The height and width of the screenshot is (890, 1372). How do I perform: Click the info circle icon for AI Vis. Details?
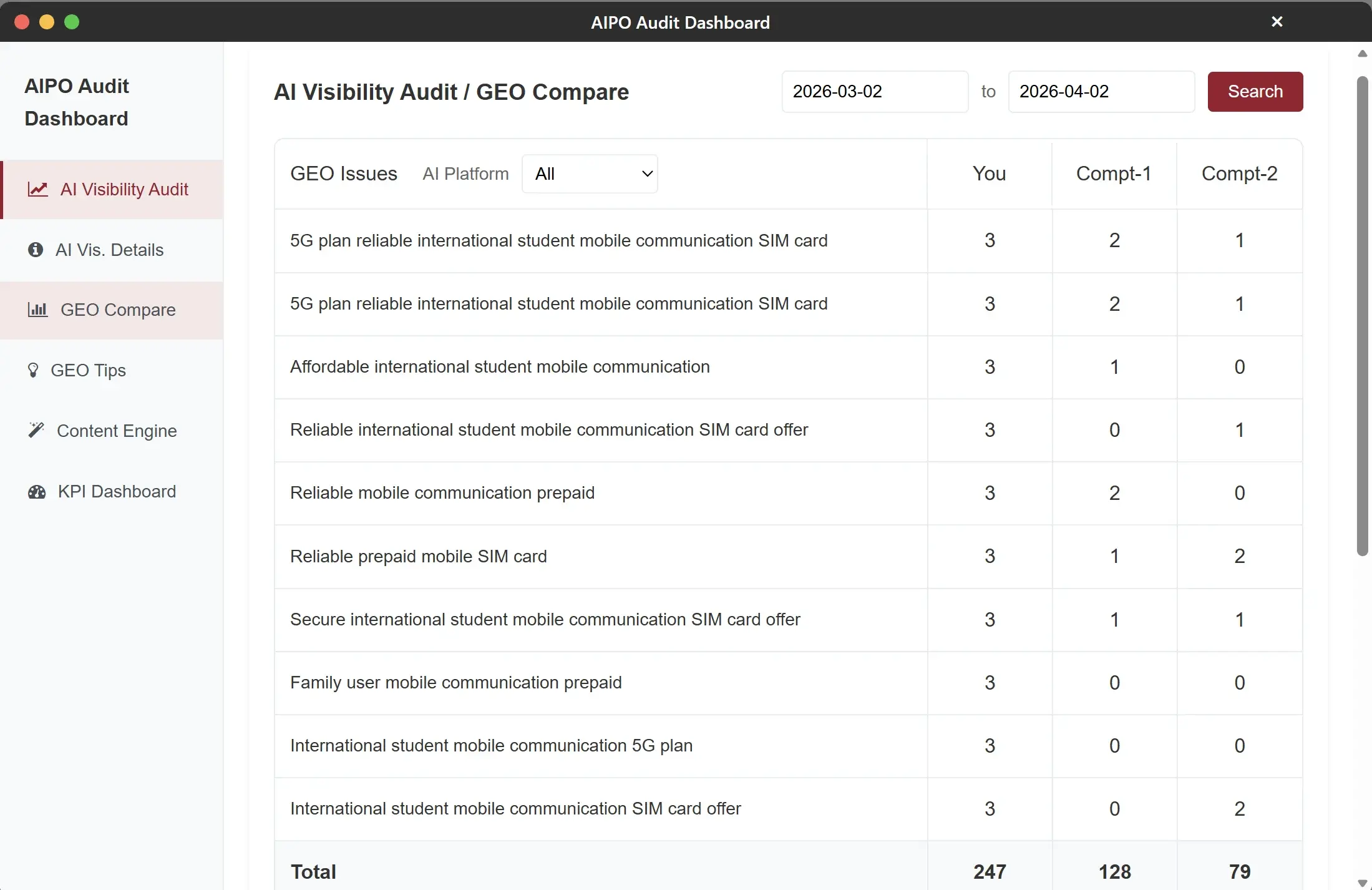(x=36, y=250)
